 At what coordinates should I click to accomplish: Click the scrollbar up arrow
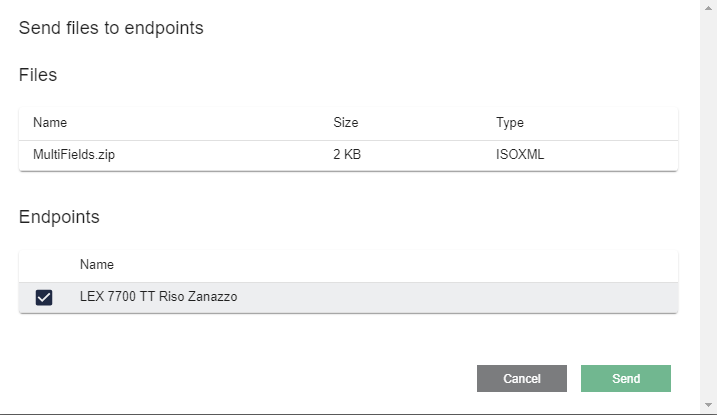(x=708, y=8)
